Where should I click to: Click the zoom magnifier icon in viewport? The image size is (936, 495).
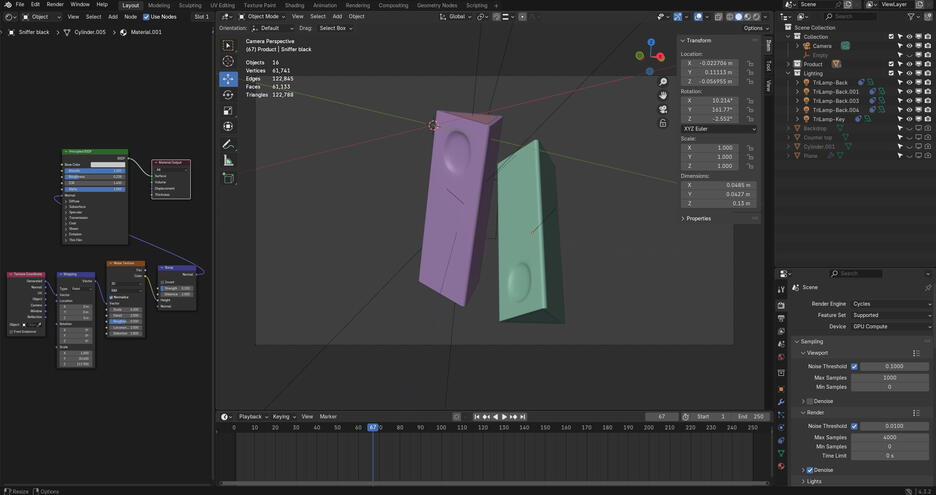(663, 82)
